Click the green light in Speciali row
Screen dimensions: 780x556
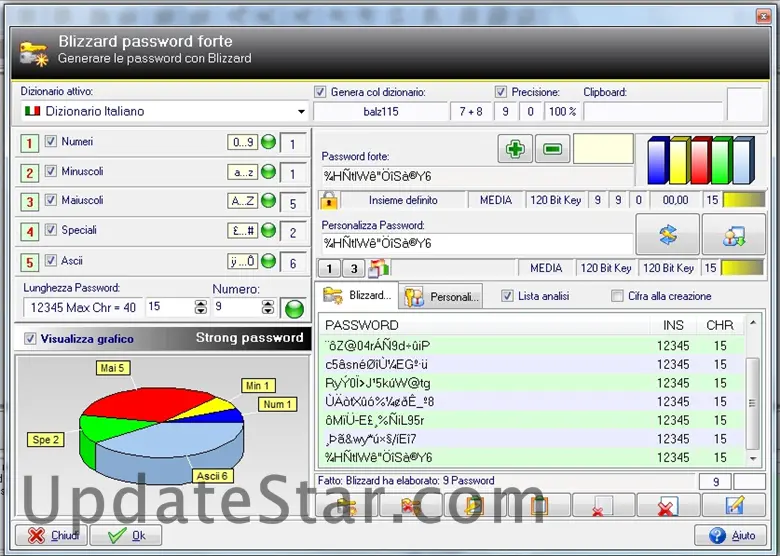269,231
